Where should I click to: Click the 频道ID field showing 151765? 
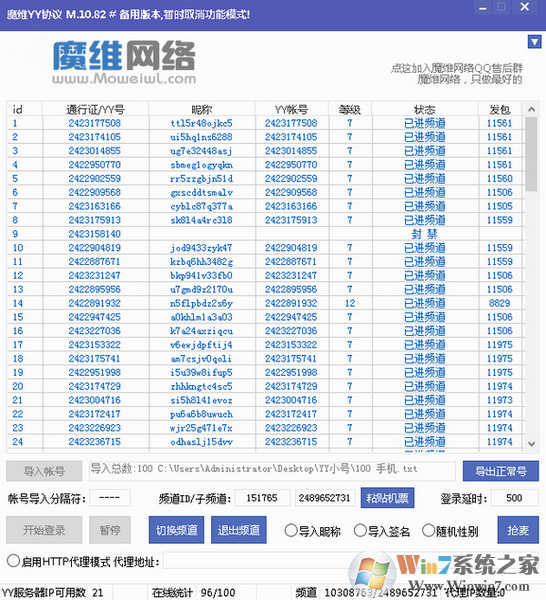click(x=262, y=498)
